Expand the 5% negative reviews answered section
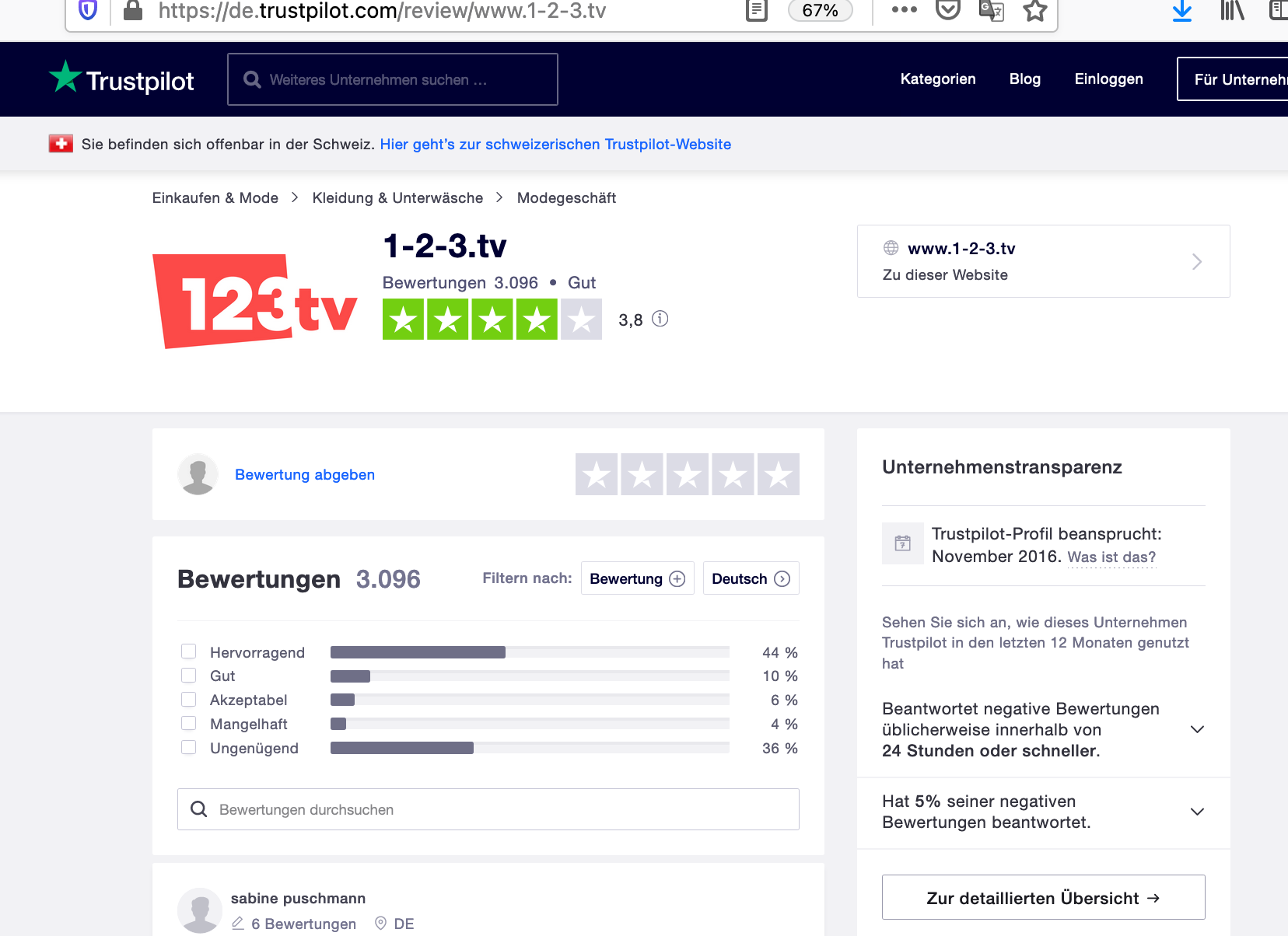The width and height of the screenshot is (1288, 936). pyautogui.click(x=1197, y=812)
